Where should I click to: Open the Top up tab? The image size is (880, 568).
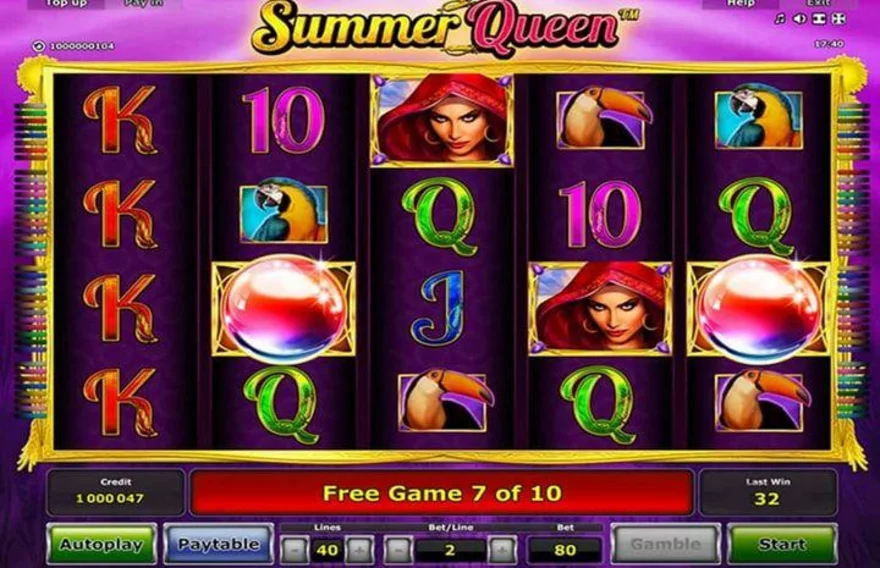click(x=66, y=4)
